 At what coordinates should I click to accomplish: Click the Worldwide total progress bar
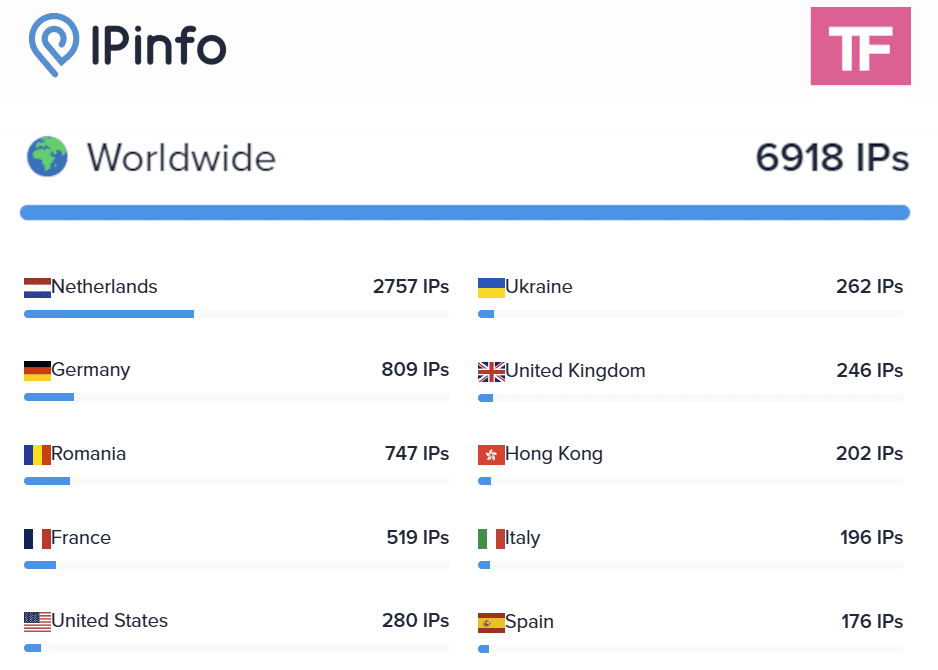pyautogui.click(x=464, y=212)
